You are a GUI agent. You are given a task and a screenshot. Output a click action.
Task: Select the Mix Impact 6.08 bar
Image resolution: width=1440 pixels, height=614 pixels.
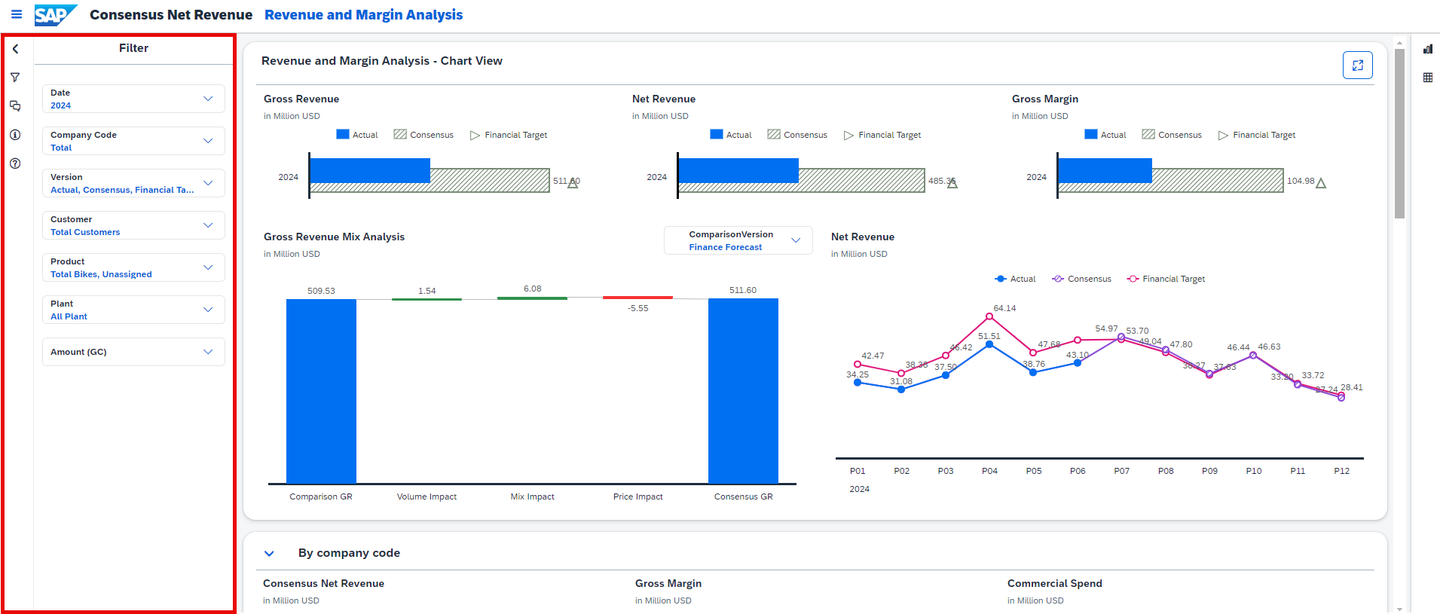(x=532, y=298)
